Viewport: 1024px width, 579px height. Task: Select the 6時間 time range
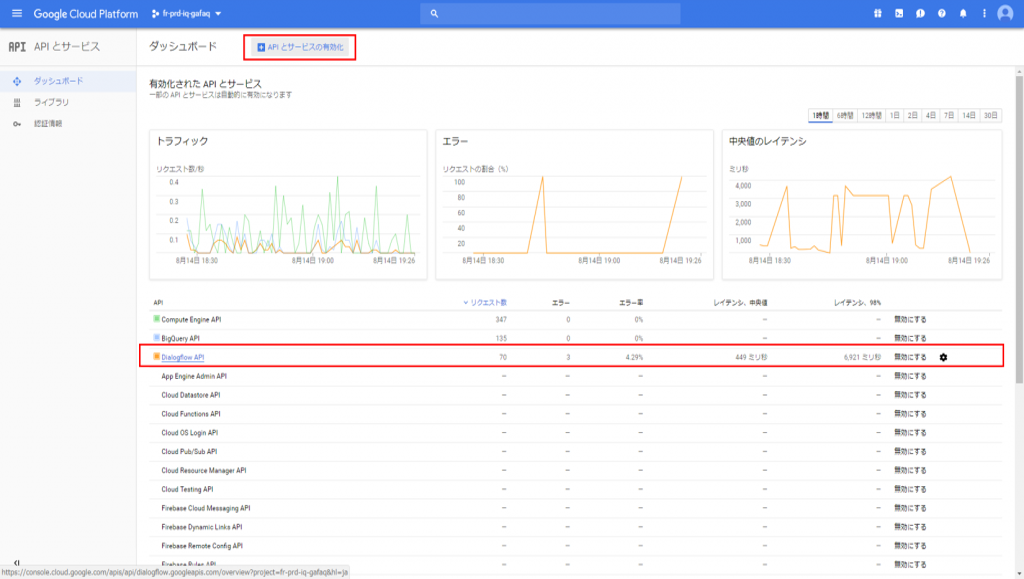[x=845, y=116]
